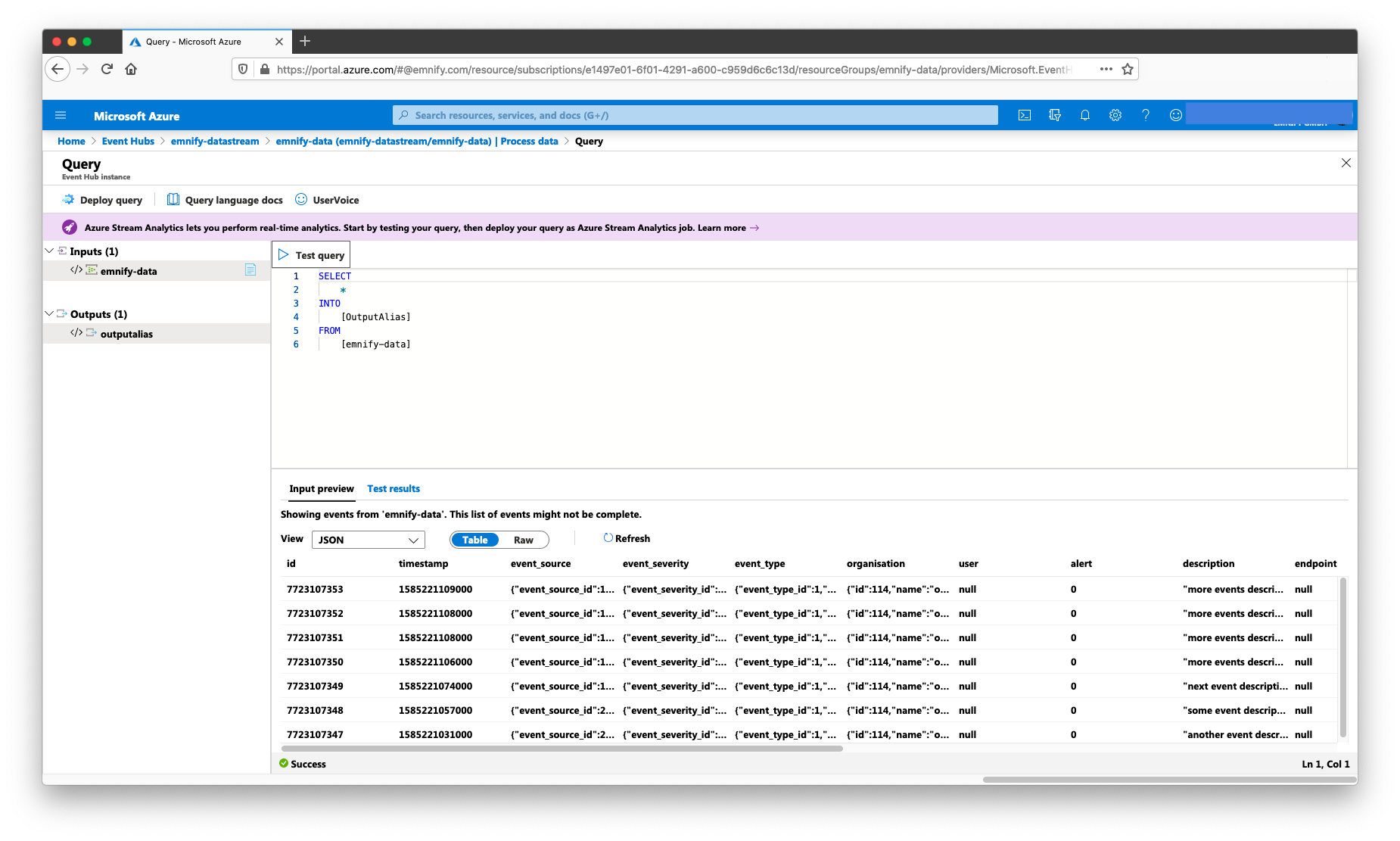1400x841 pixels.
Task: Go to Event Hubs breadcrumb
Action: pos(128,141)
